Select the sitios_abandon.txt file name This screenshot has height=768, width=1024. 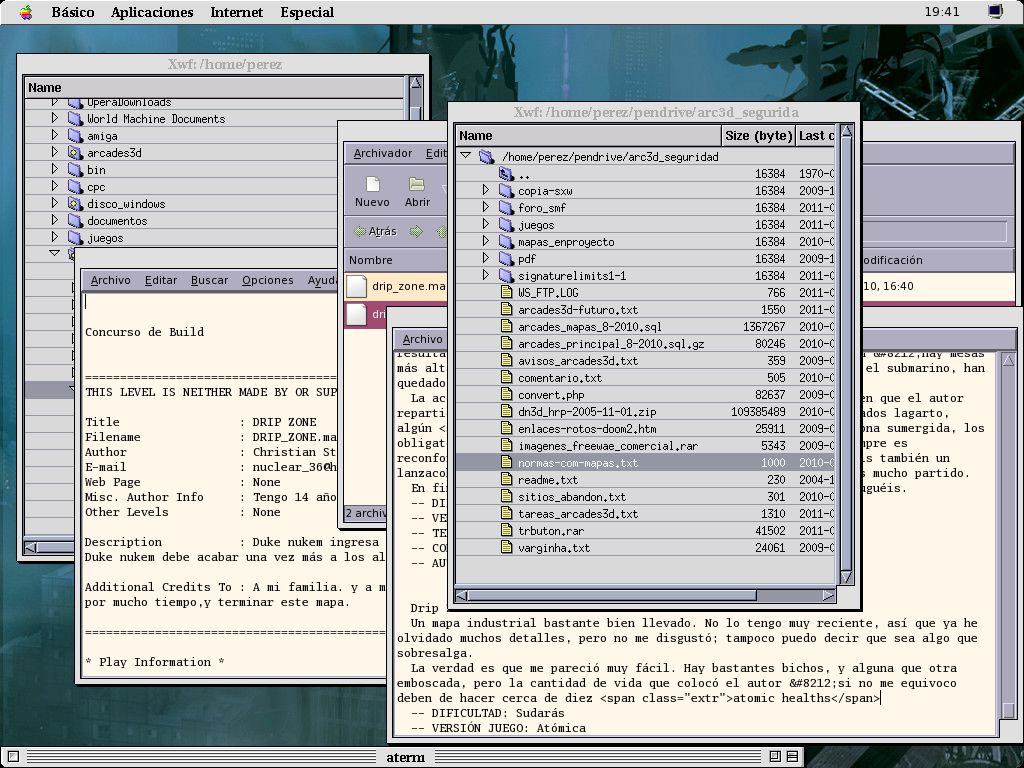(571, 497)
